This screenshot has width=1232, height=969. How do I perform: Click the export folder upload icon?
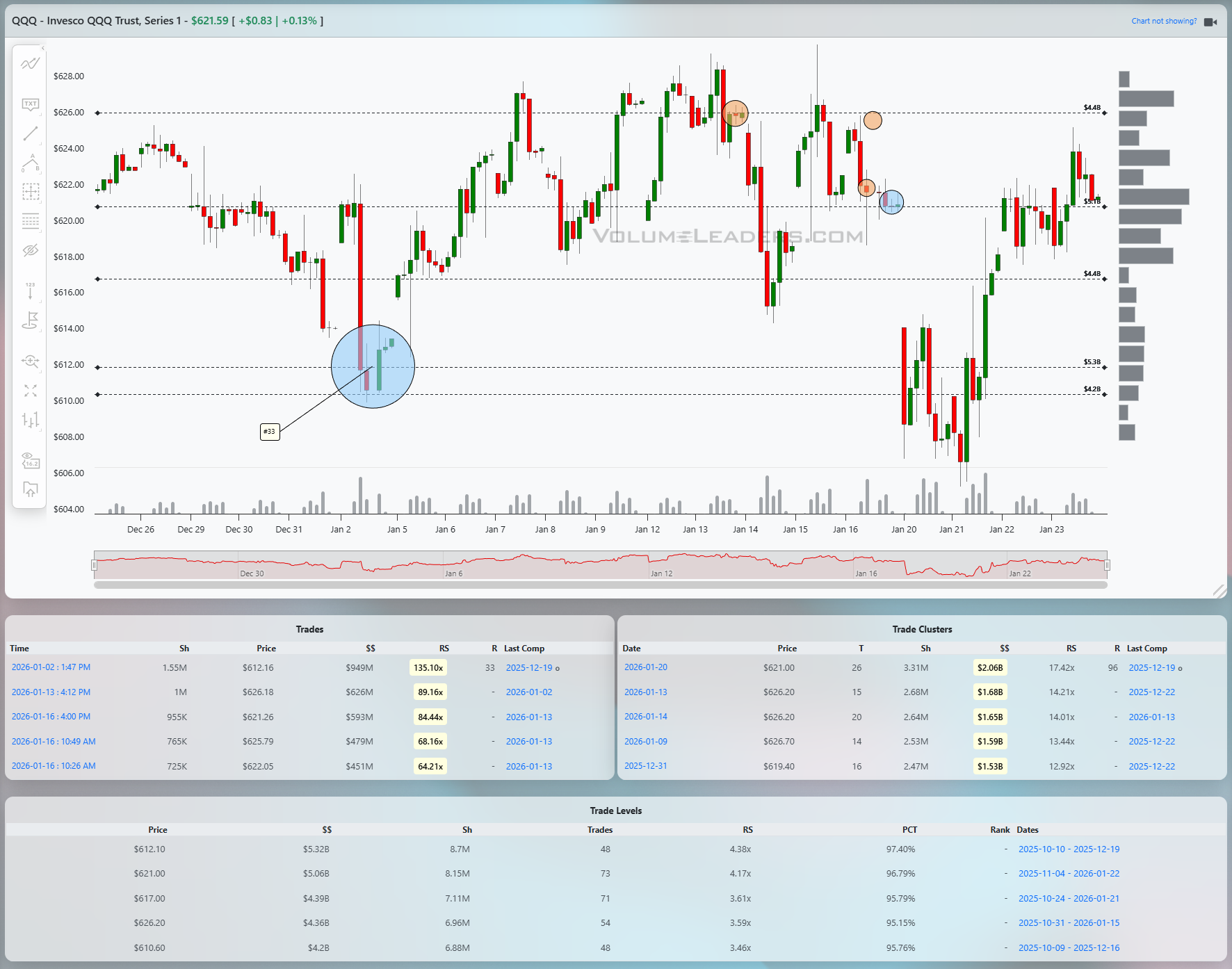pos(30,489)
